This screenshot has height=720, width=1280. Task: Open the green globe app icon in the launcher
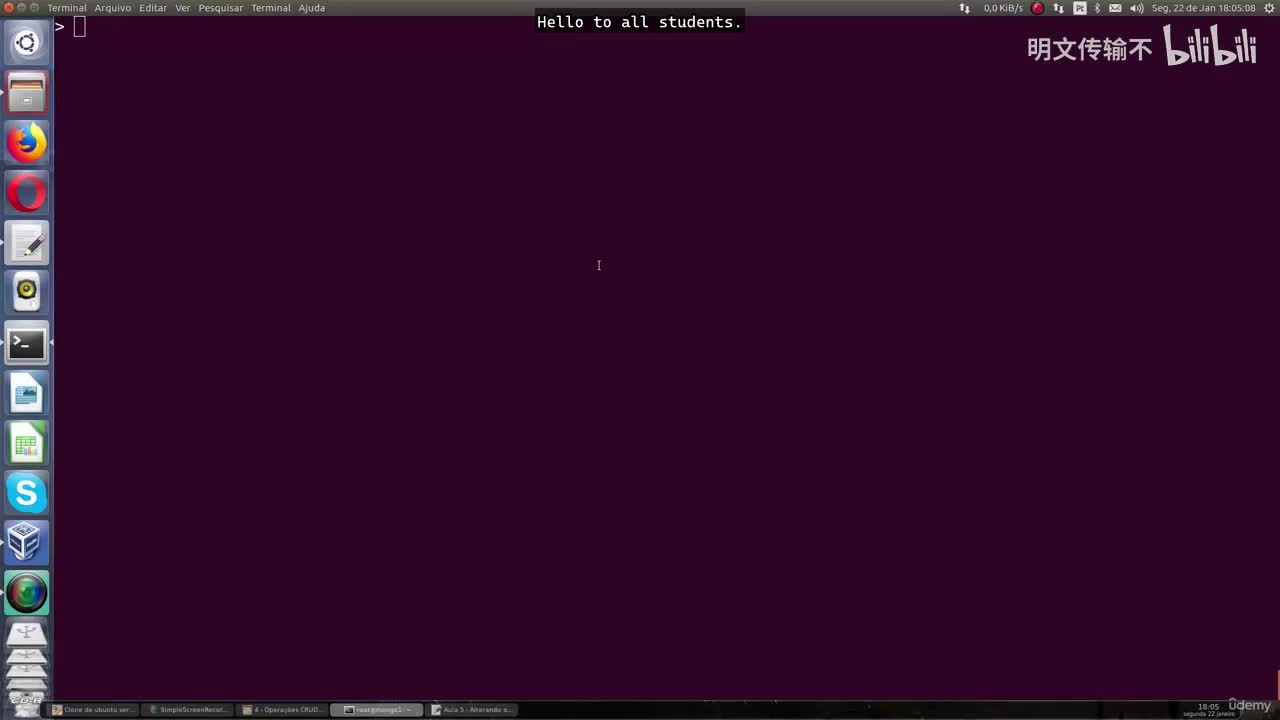click(x=27, y=593)
